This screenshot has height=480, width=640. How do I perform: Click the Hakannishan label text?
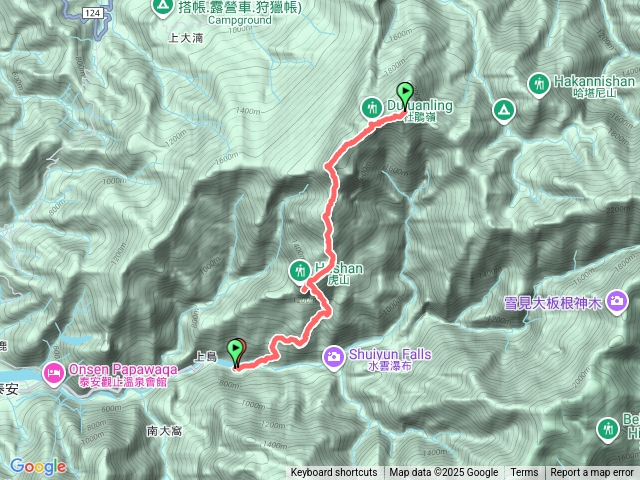(594, 81)
